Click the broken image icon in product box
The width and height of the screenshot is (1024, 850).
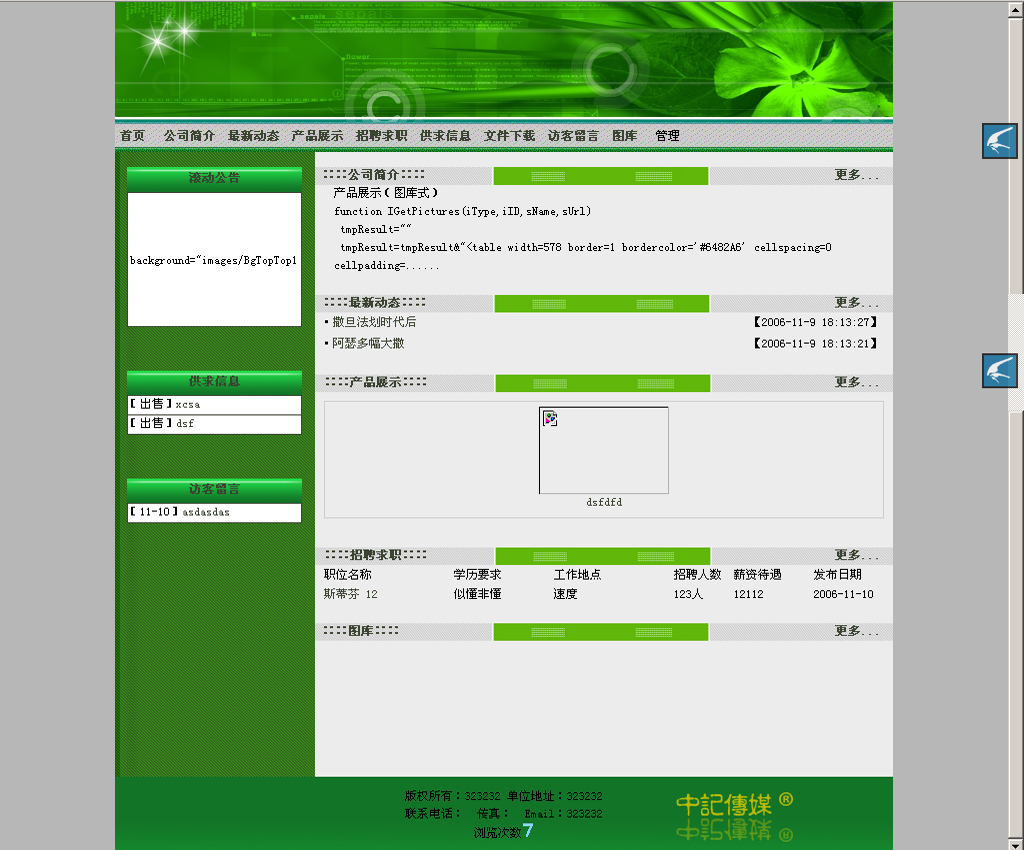tap(550, 419)
